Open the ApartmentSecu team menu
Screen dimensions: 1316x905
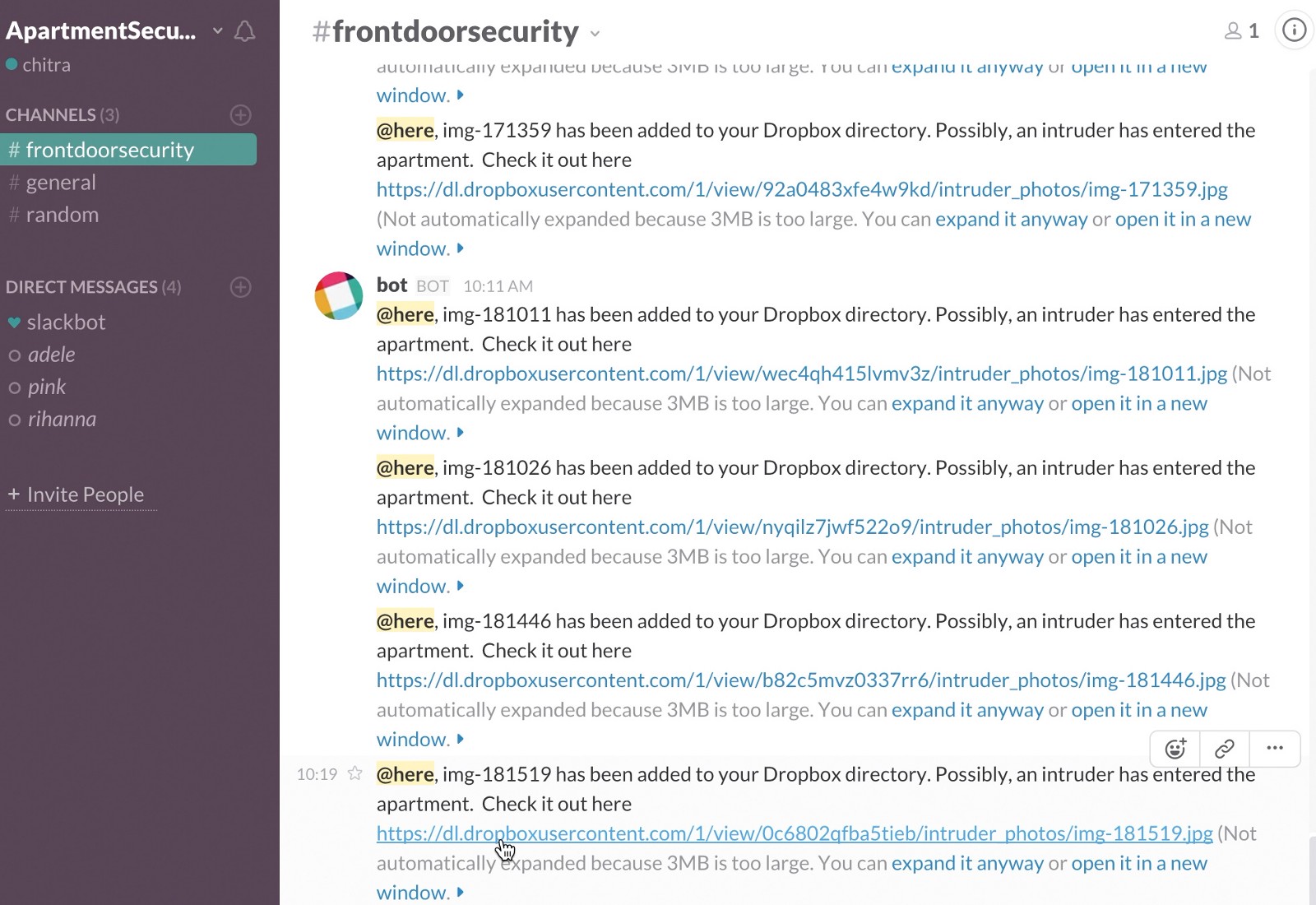[x=114, y=31]
